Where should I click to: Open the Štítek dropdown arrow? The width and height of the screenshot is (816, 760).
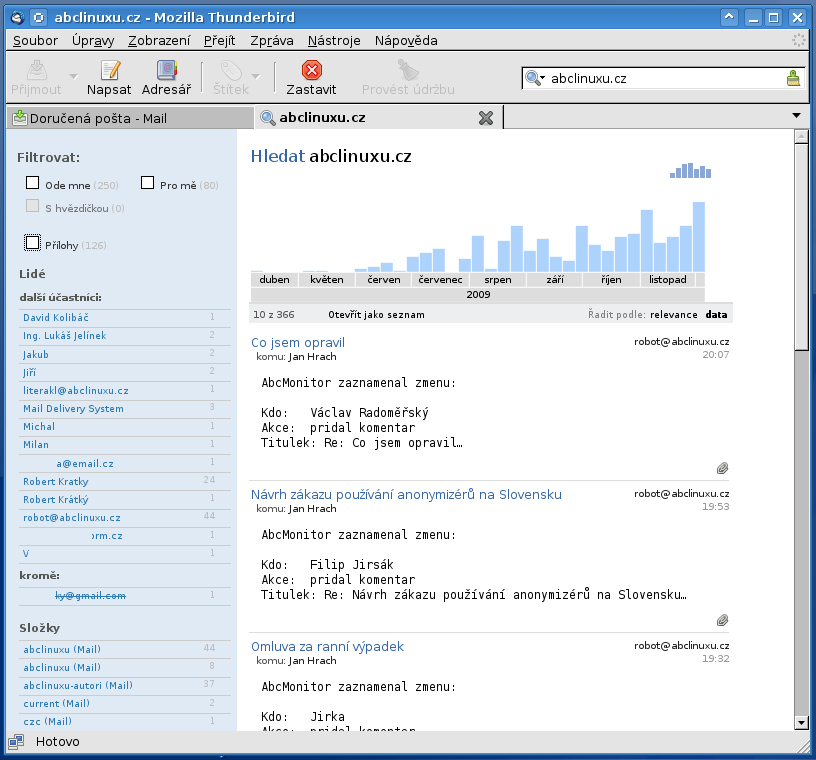(256, 77)
